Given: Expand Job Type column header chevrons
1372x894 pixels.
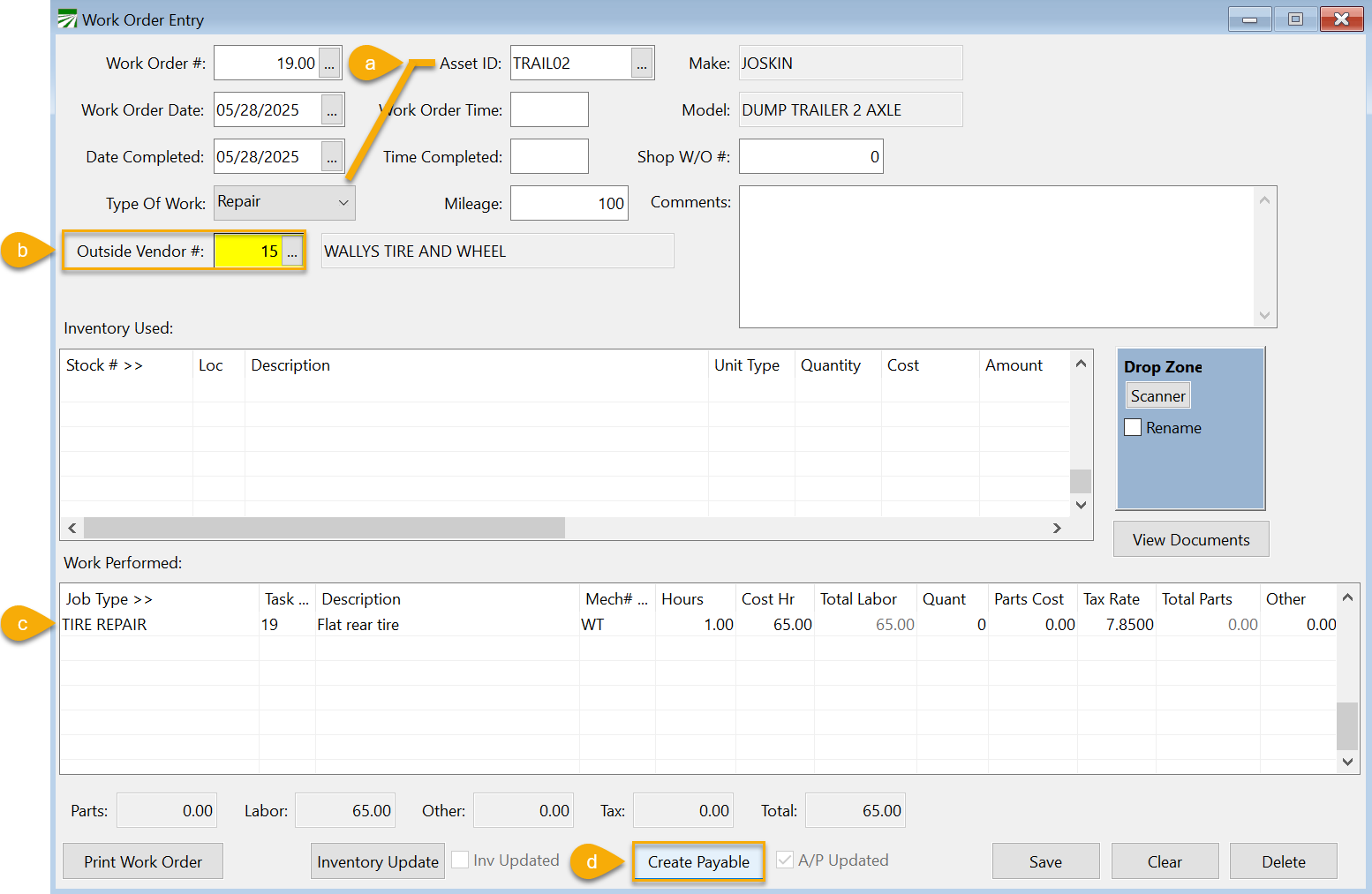Looking at the screenshot, I should (142, 599).
